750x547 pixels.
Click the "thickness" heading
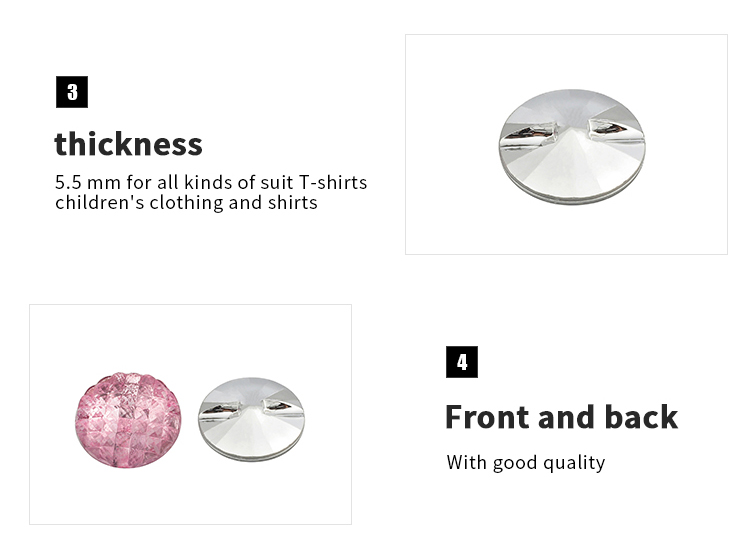point(128,144)
